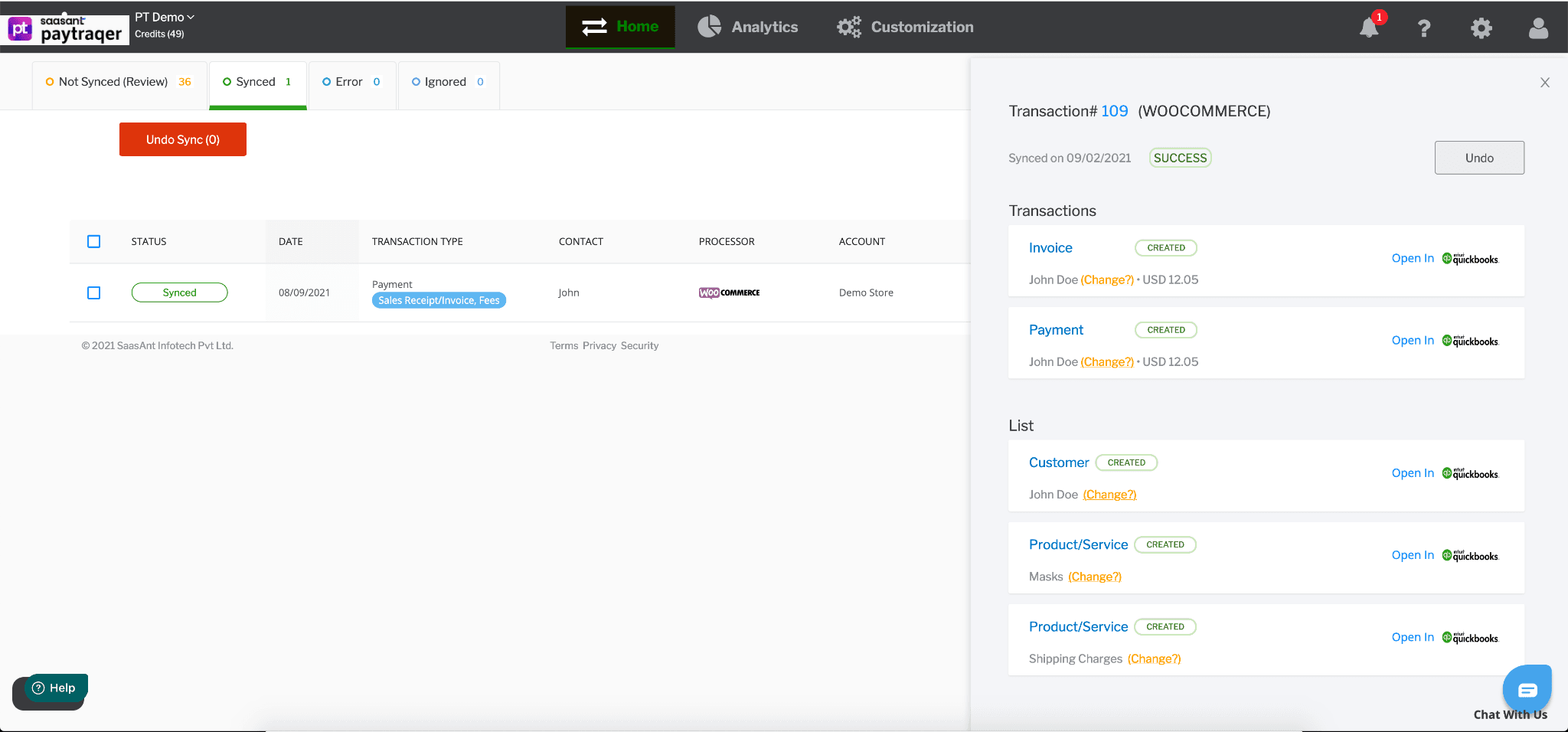Image resolution: width=1568 pixels, height=732 pixels.
Task: Click the TRANSACTION TYPE column header
Action: pyautogui.click(x=417, y=241)
